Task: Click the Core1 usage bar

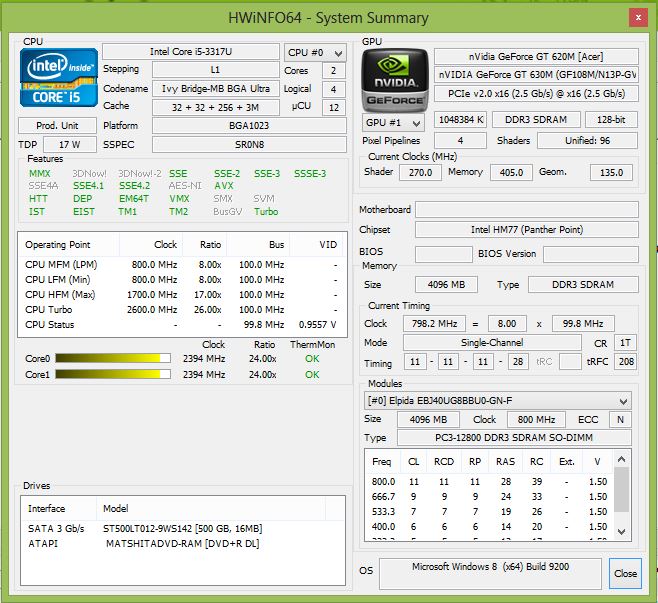Action: point(113,374)
